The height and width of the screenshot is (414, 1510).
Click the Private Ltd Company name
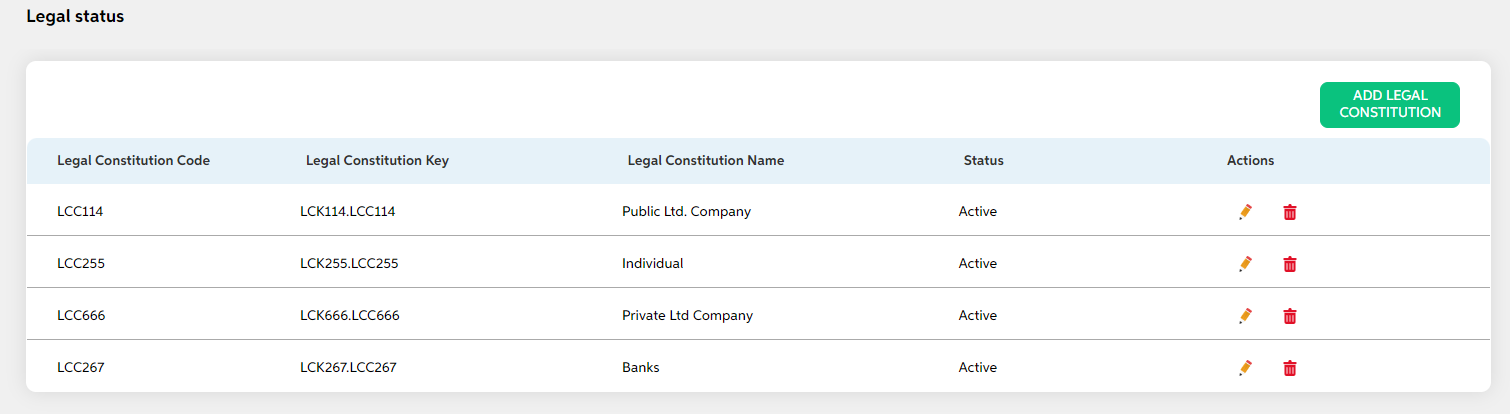(x=687, y=316)
